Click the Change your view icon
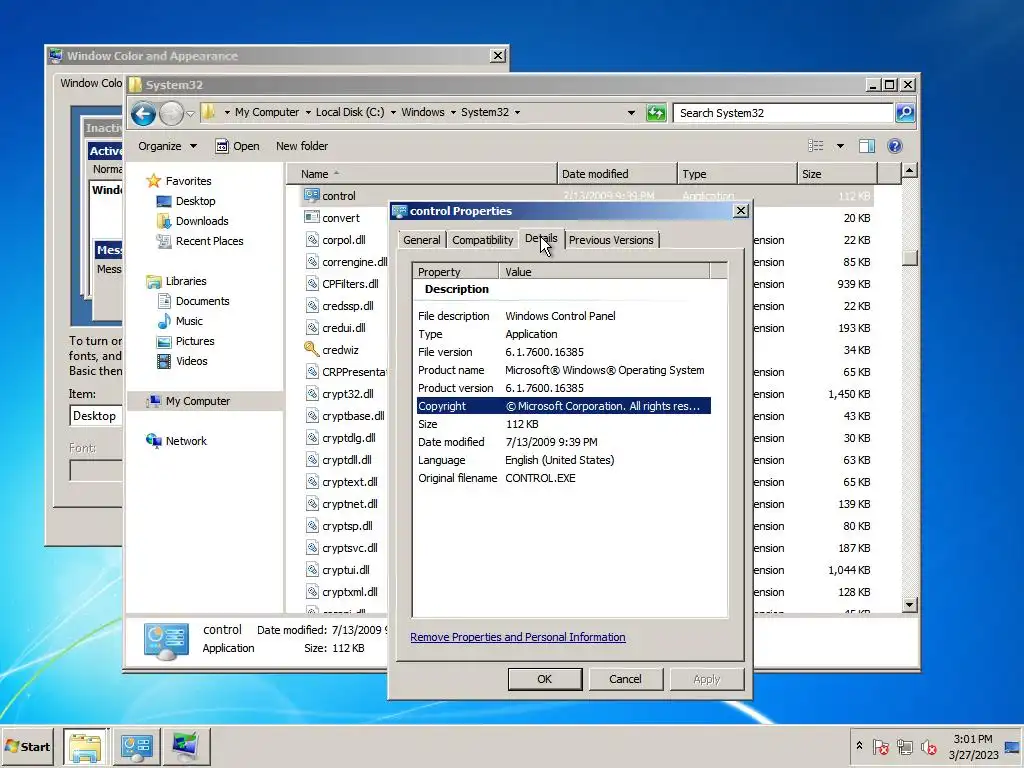Viewport: 1024px width, 768px height. click(816, 146)
